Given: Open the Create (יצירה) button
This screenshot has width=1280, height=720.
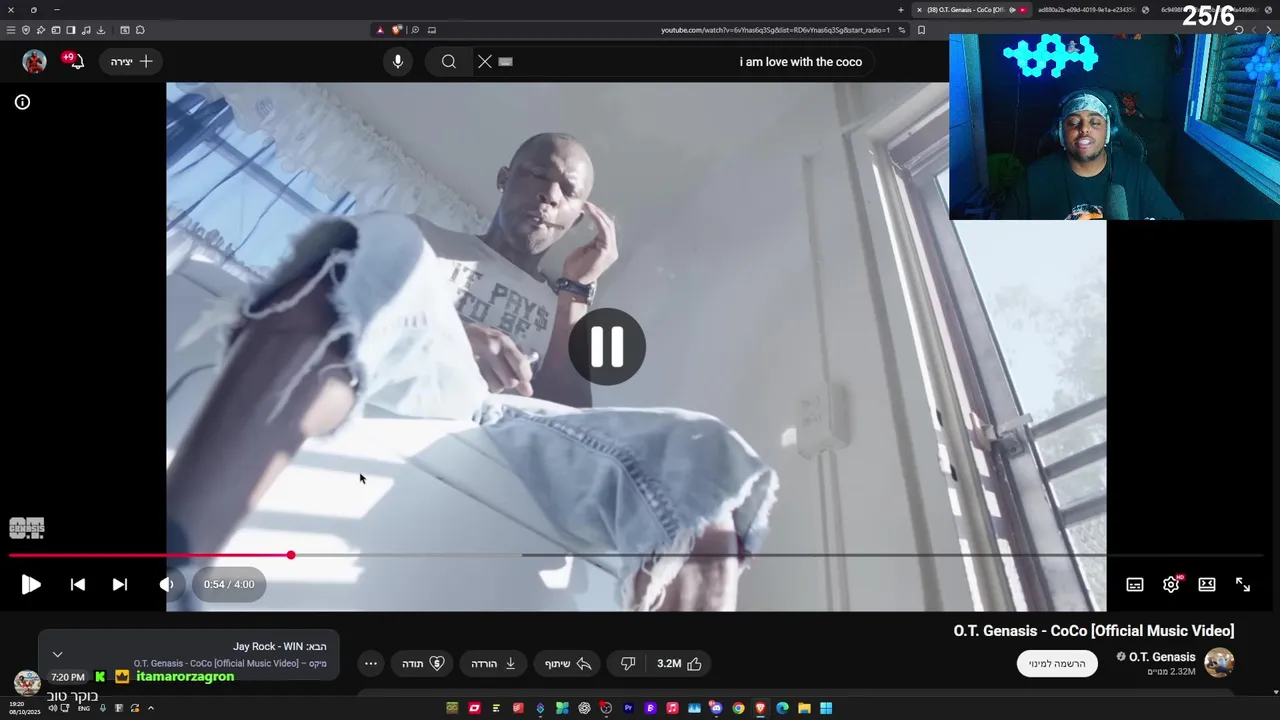Looking at the screenshot, I should pyautogui.click(x=131, y=62).
